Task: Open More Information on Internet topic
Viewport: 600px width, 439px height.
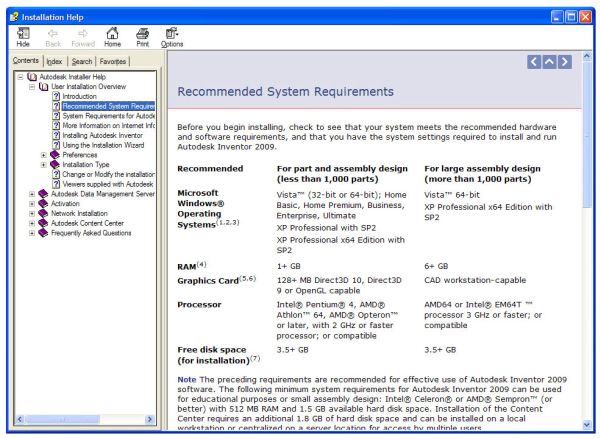Action: pyautogui.click(x=109, y=126)
